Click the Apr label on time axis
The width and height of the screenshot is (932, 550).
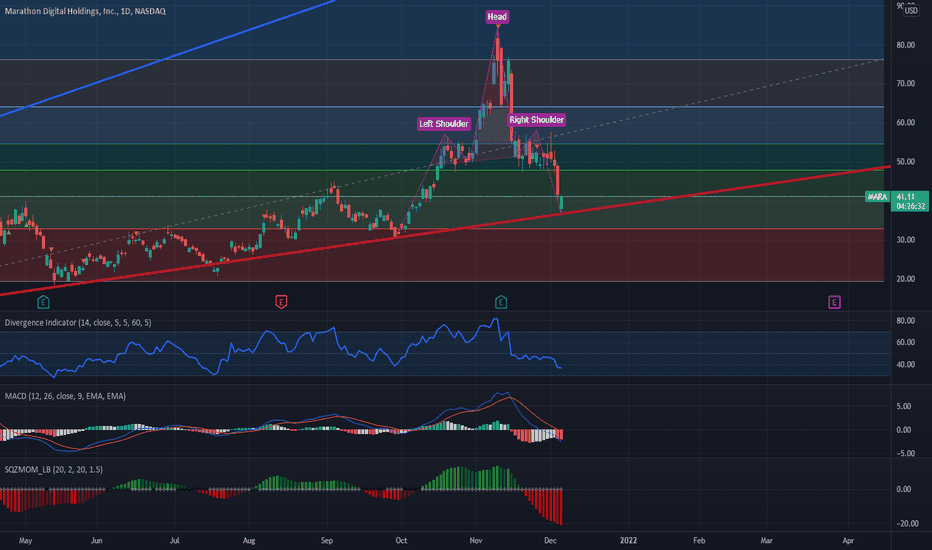[x=848, y=540]
